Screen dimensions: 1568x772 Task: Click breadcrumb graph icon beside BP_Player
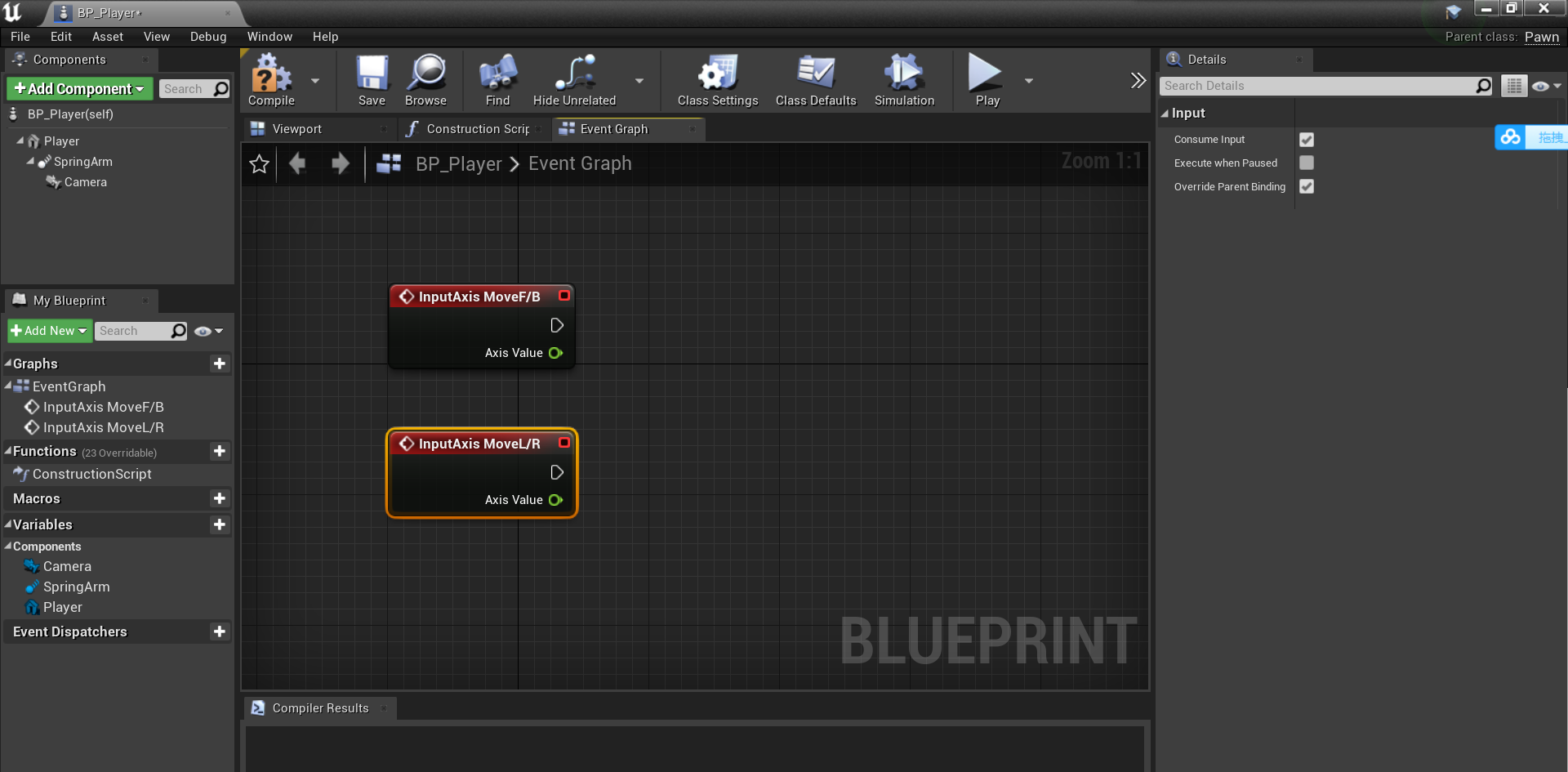coord(389,163)
